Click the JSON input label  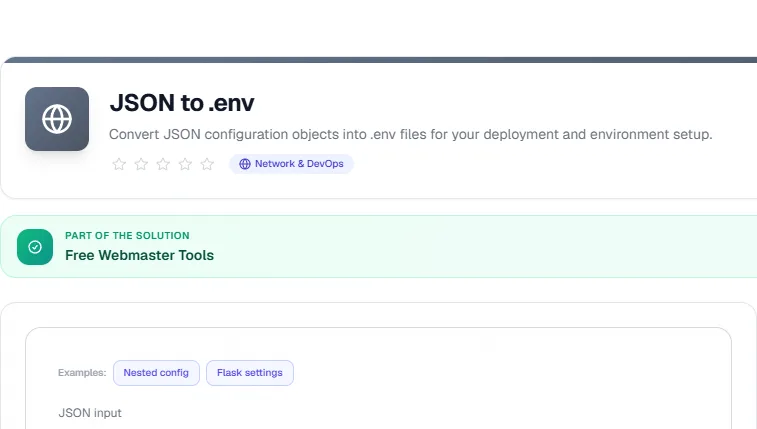point(90,413)
